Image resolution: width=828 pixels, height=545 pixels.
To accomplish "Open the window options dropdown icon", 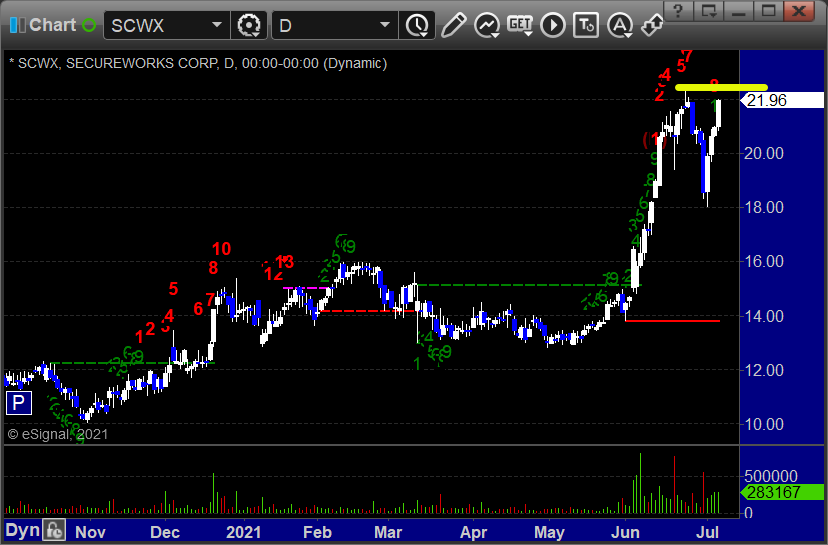I will (x=708, y=11).
